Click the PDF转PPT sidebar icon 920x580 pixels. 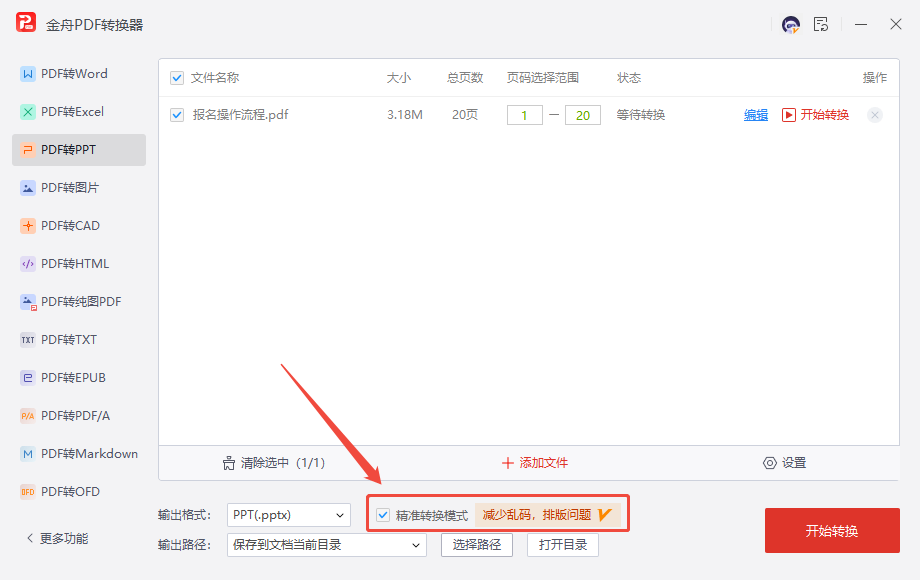(28, 150)
